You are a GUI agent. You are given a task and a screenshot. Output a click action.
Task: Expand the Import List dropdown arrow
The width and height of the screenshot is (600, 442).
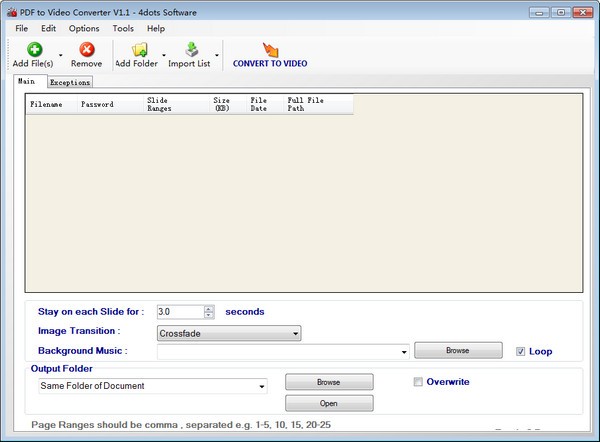click(217, 55)
